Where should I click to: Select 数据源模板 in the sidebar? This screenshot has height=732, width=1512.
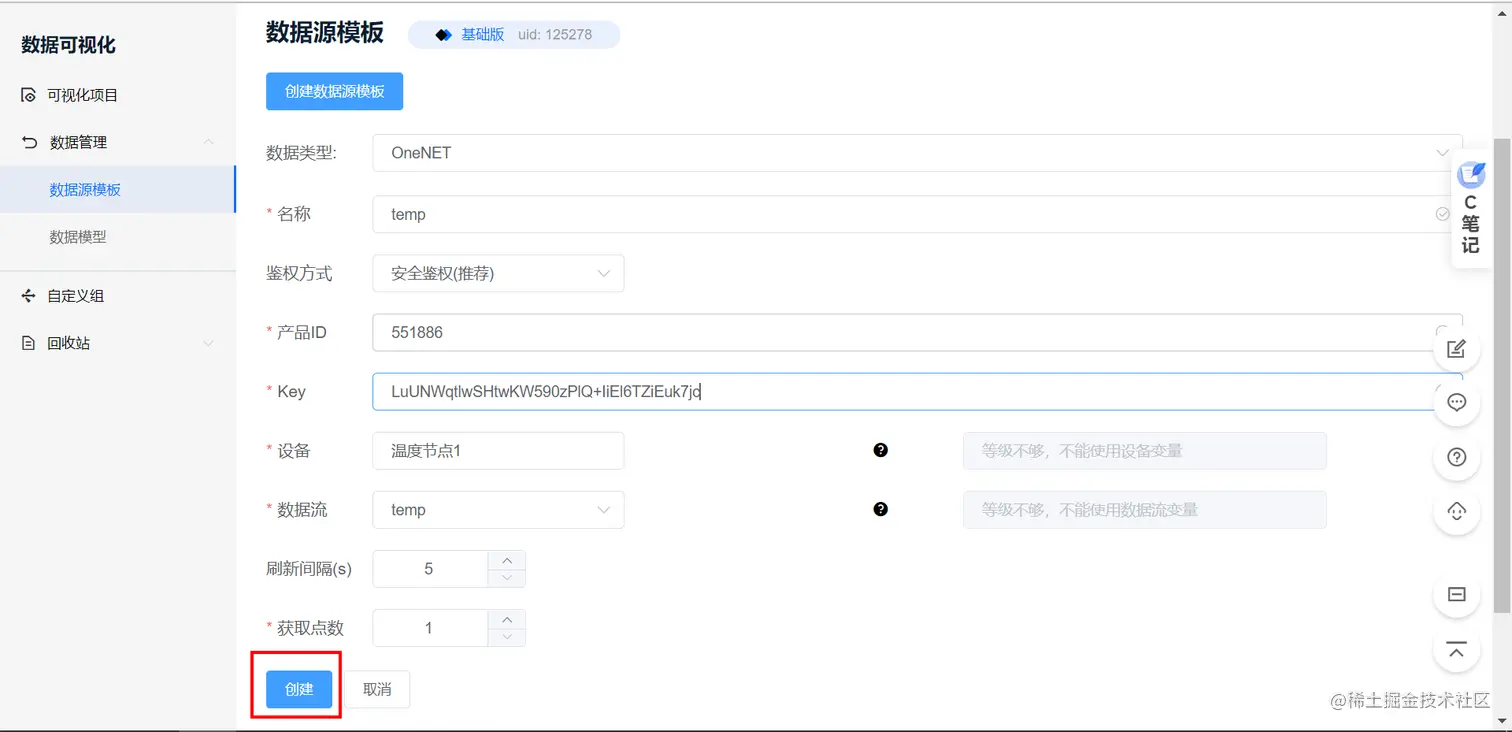[117, 189]
